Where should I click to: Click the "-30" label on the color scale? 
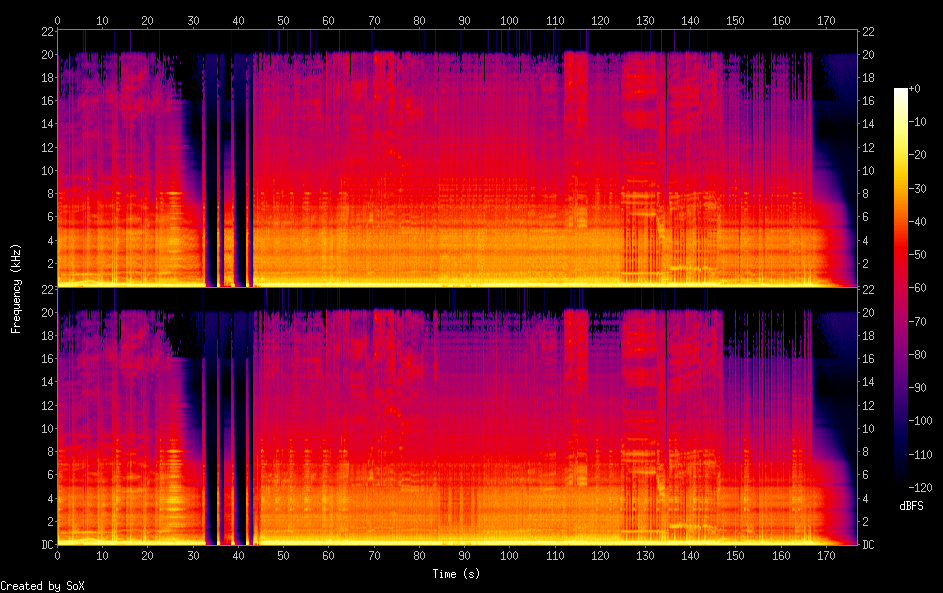(918, 188)
